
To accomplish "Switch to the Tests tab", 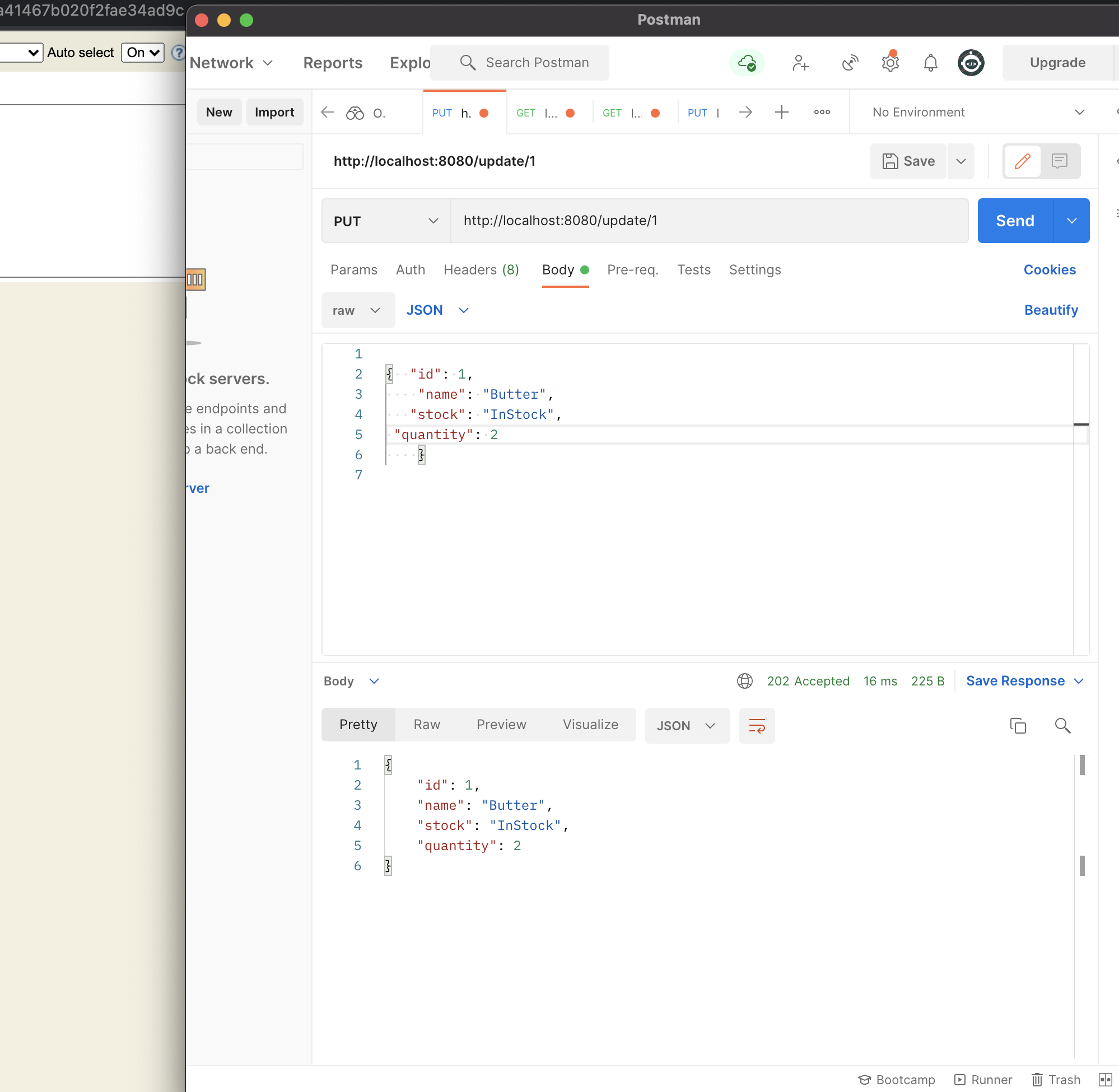I will pos(693,269).
